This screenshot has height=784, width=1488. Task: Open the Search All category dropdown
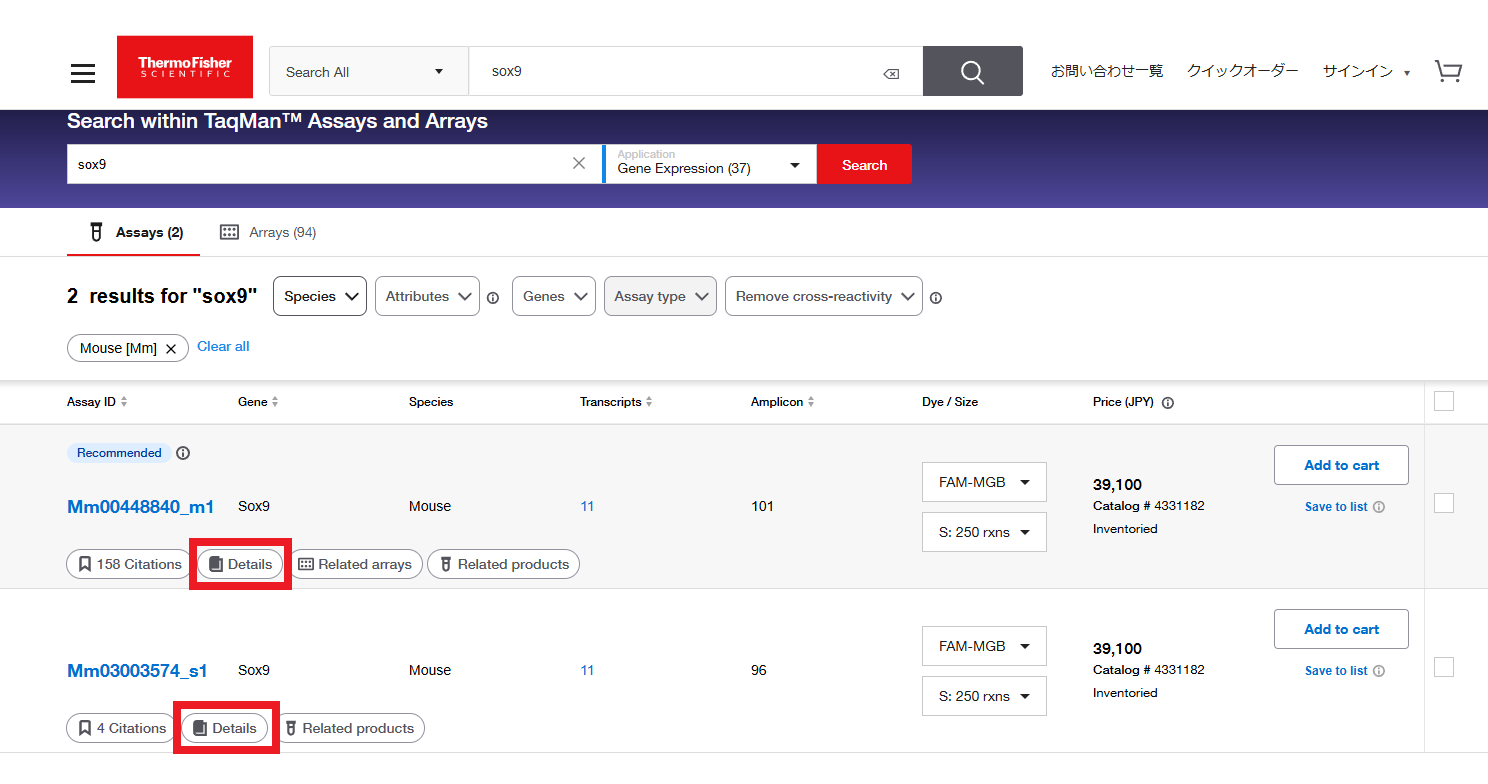click(x=368, y=72)
